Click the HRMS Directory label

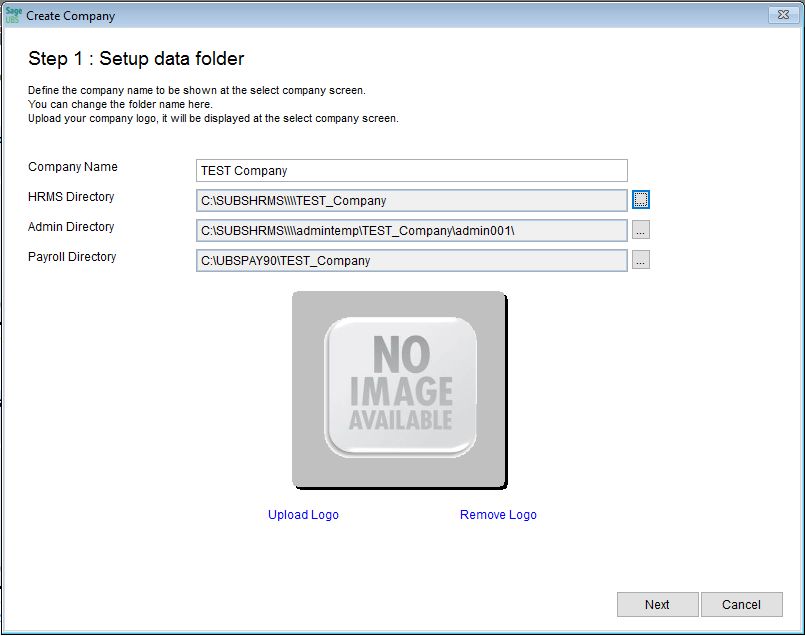click(71, 197)
